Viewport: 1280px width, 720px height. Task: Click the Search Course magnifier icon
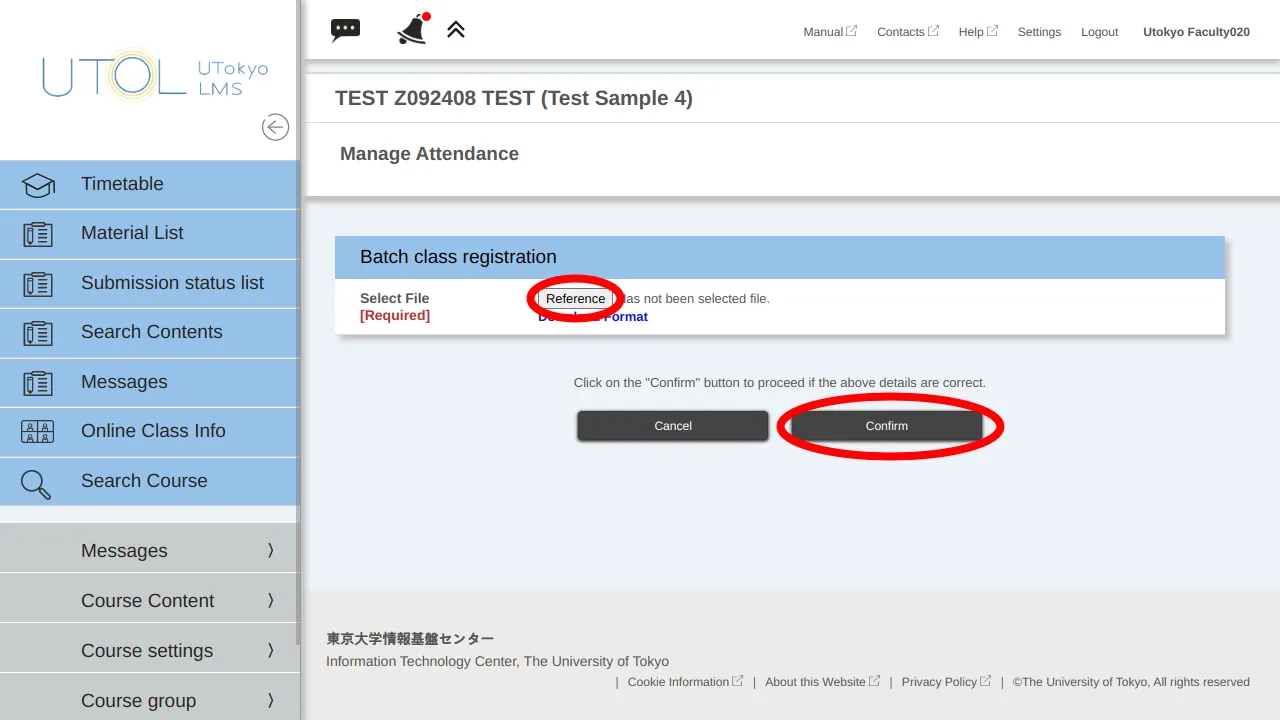coord(36,484)
